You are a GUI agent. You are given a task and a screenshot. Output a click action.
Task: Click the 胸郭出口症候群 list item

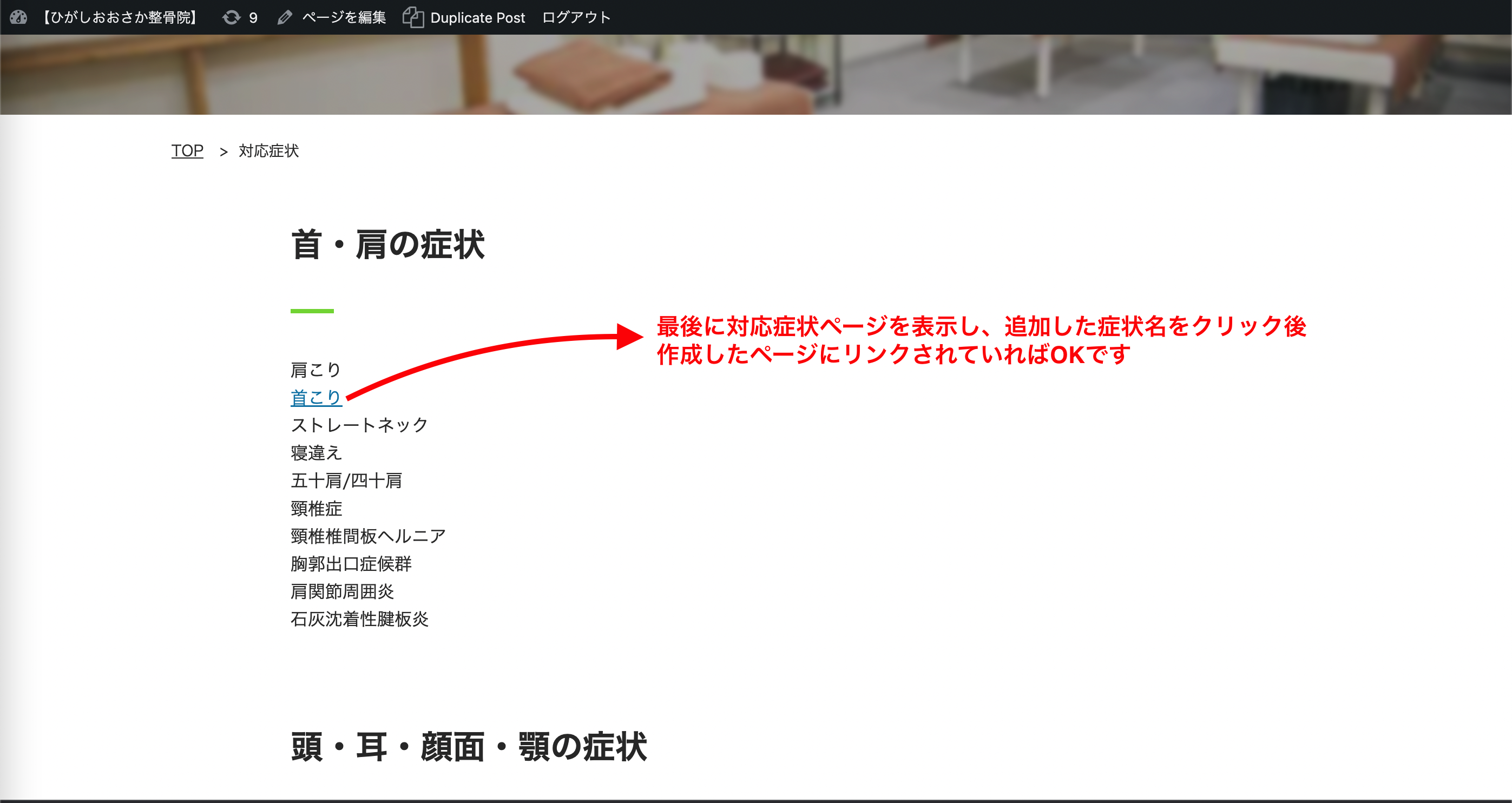point(351,563)
